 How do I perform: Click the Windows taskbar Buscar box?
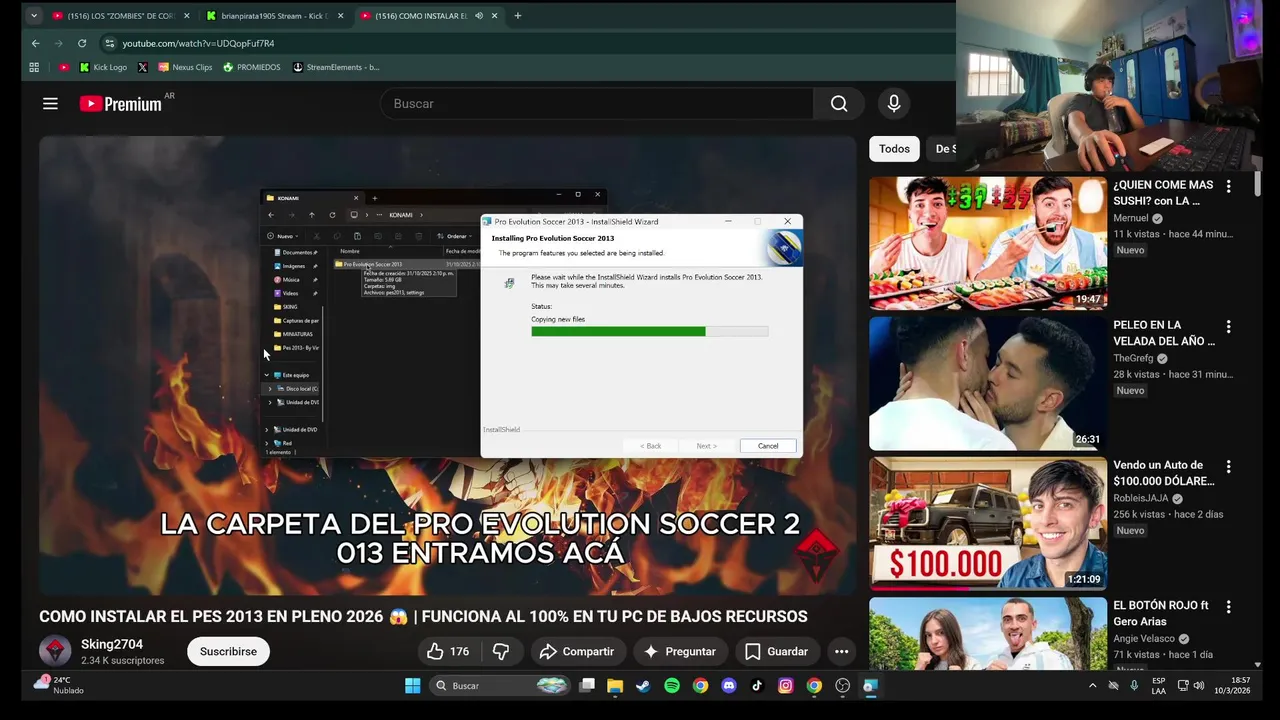[500, 686]
